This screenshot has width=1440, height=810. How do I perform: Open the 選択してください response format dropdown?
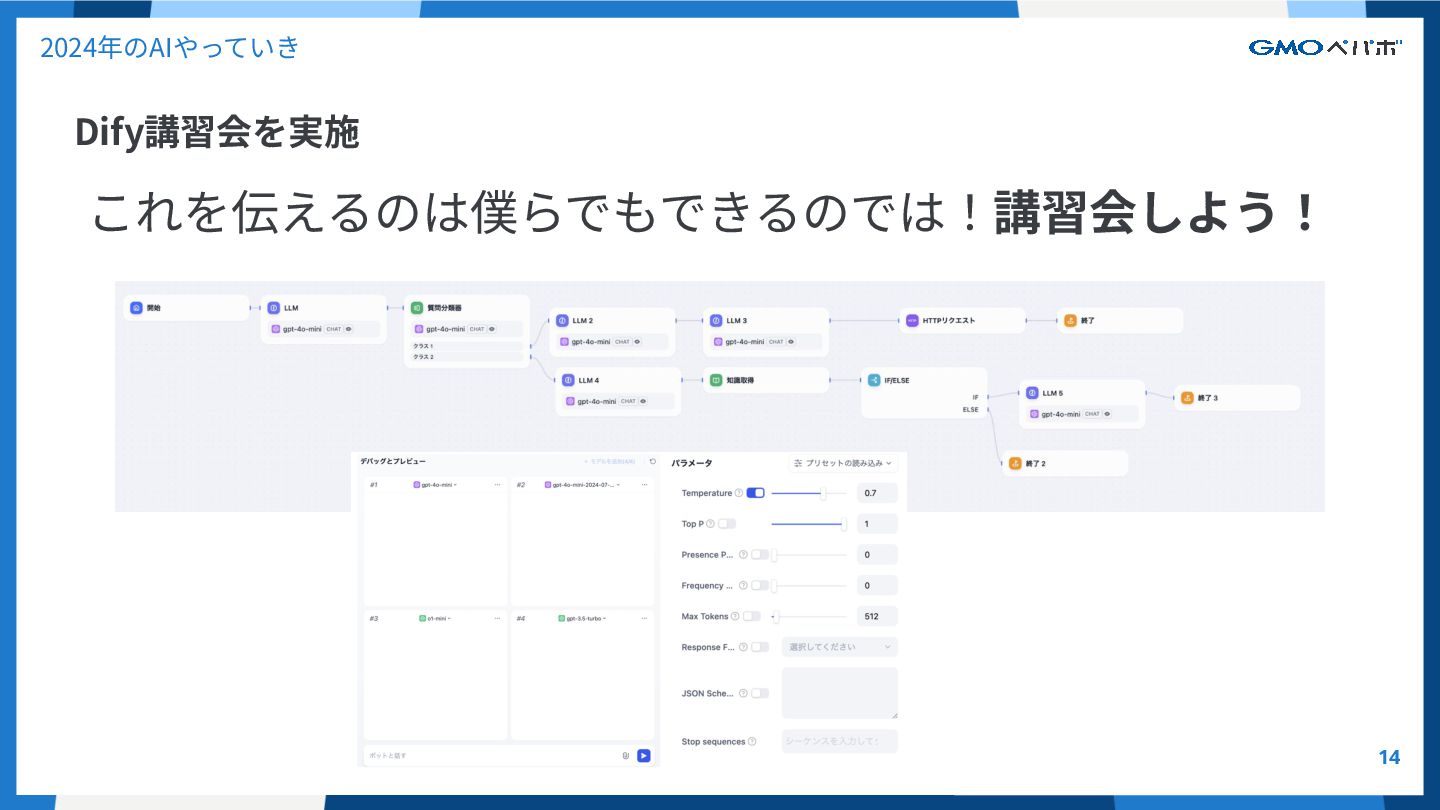point(840,647)
